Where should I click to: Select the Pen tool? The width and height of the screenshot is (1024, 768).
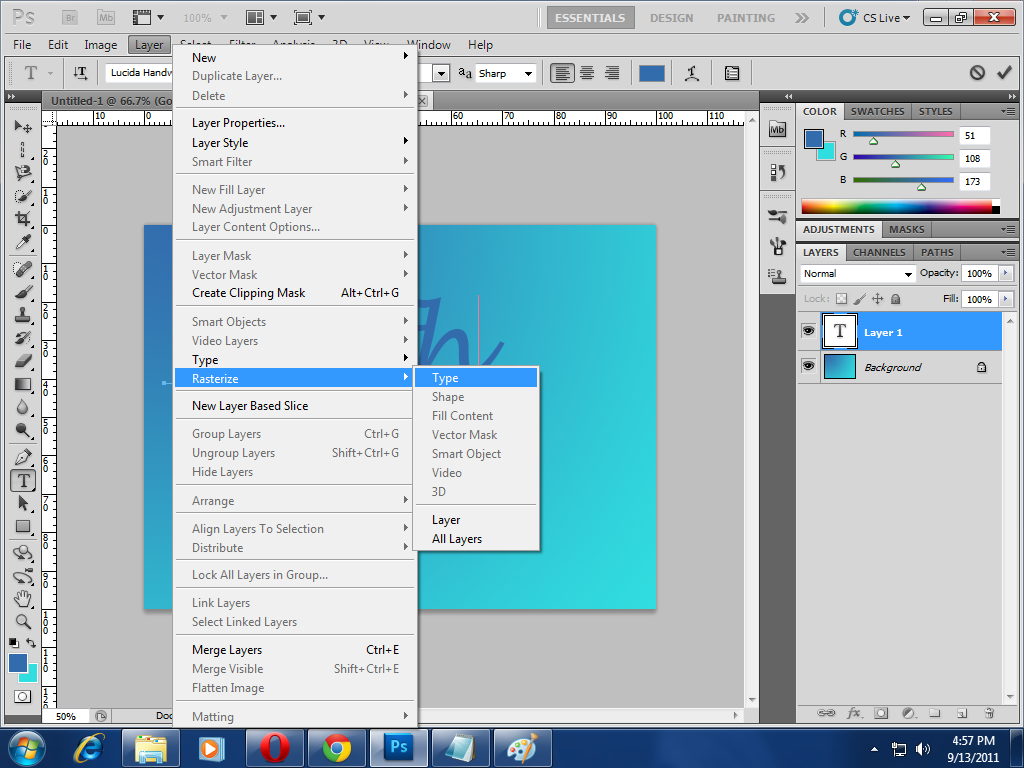coord(24,456)
